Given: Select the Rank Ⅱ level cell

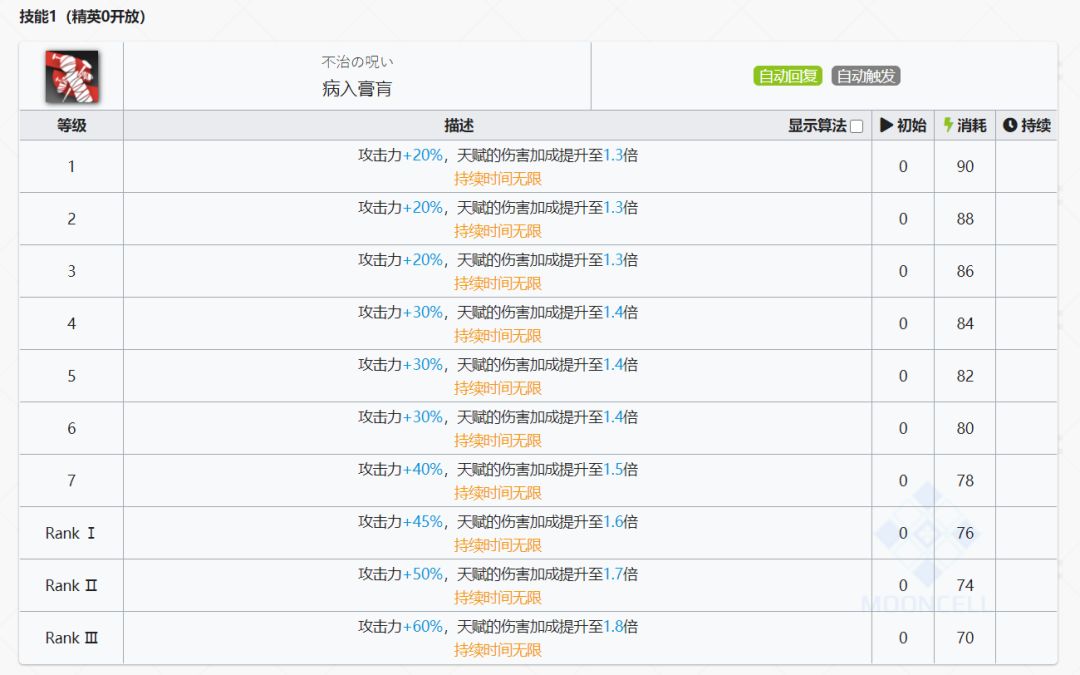Looking at the screenshot, I should point(71,585).
